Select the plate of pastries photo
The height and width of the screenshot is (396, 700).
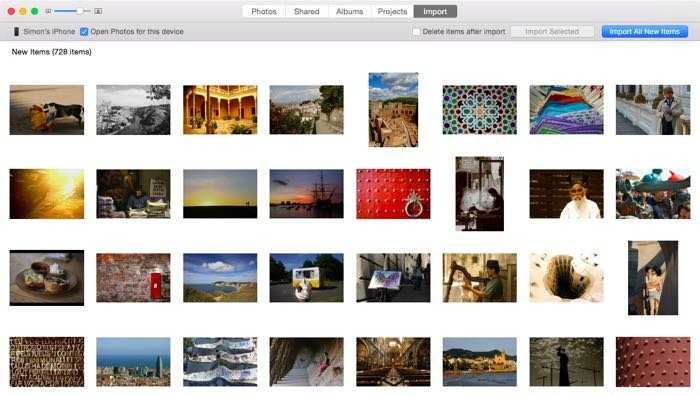[x=47, y=278]
